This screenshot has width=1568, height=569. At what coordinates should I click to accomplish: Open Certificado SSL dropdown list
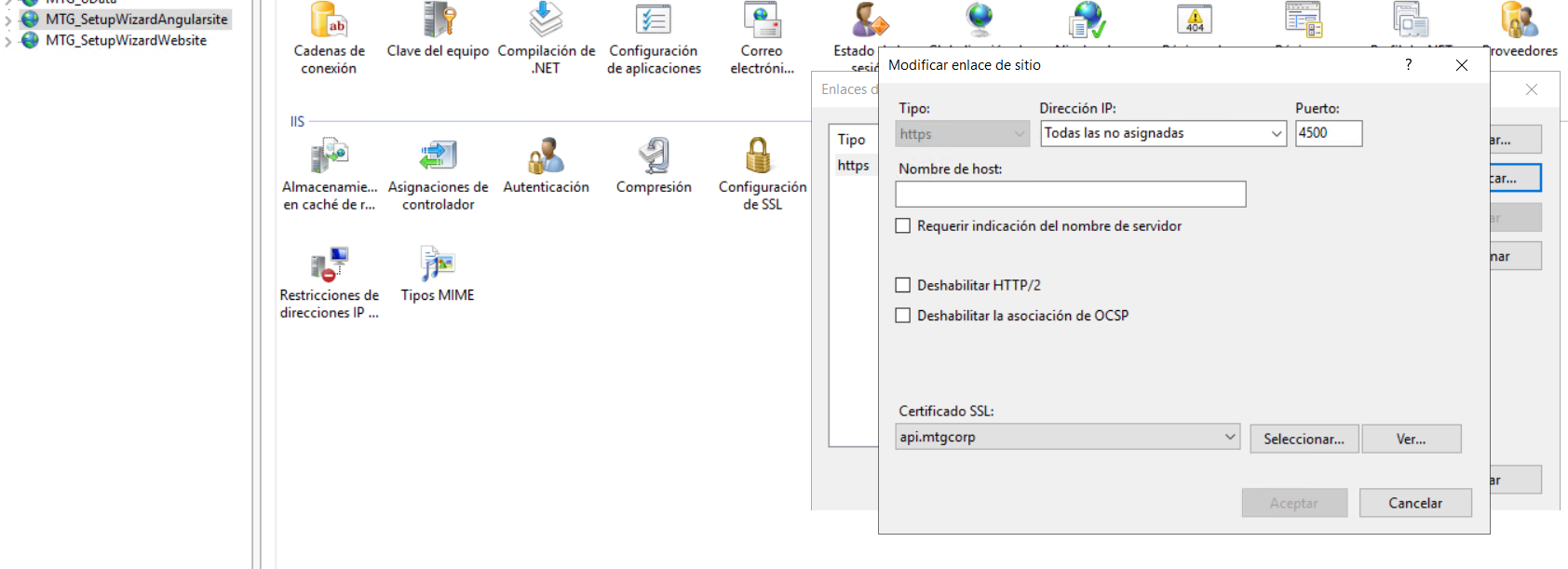pyautogui.click(x=1229, y=438)
